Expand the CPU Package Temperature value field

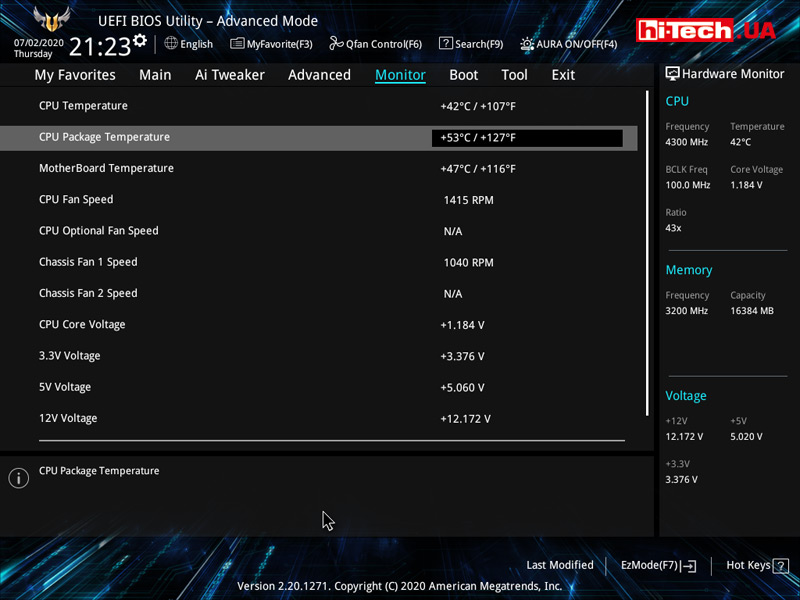coord(527,138)
